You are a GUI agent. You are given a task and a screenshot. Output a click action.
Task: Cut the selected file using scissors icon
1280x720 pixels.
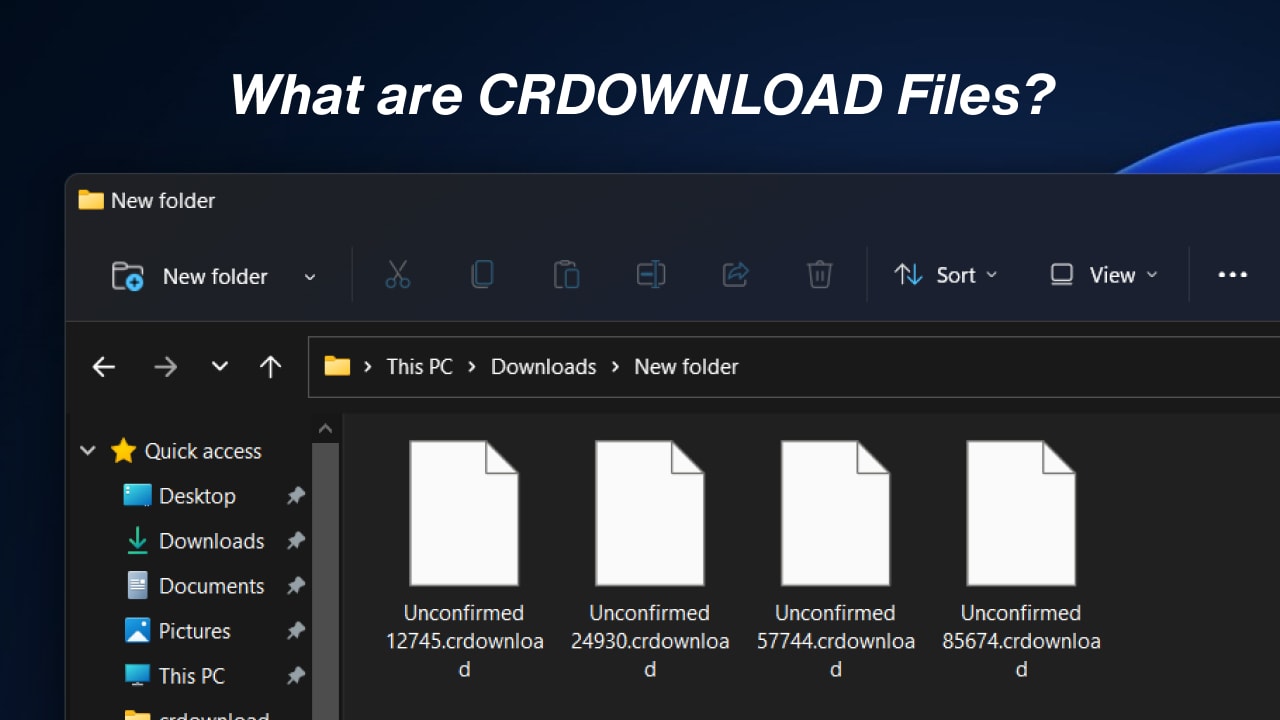397,274
